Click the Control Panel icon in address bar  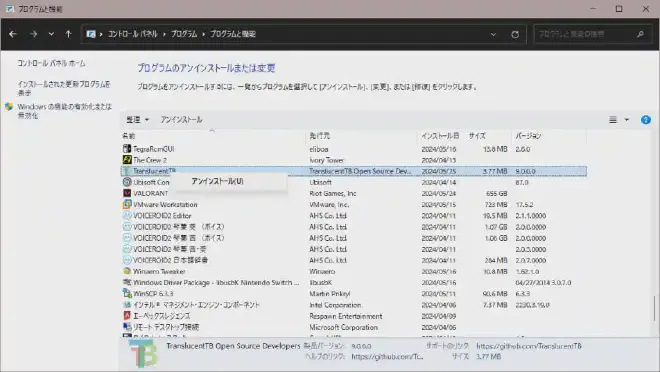[90, 34]
